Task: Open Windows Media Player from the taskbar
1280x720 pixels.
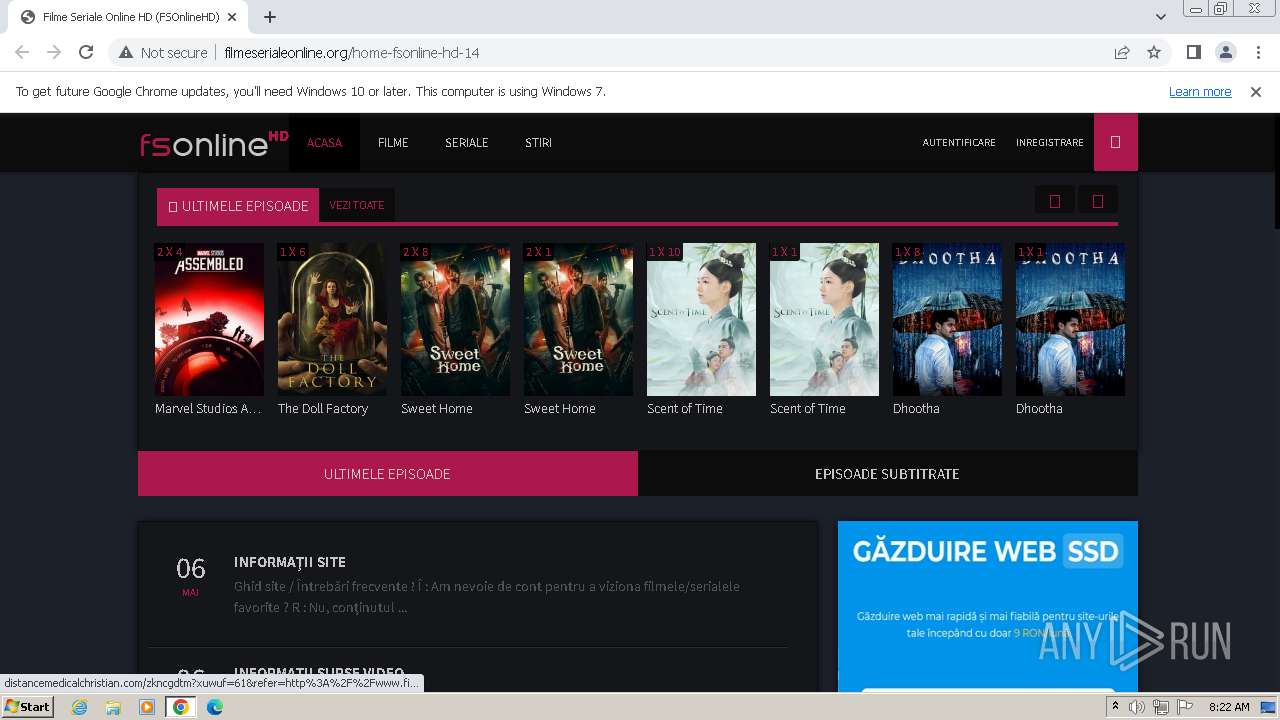Action: [147, 707]
